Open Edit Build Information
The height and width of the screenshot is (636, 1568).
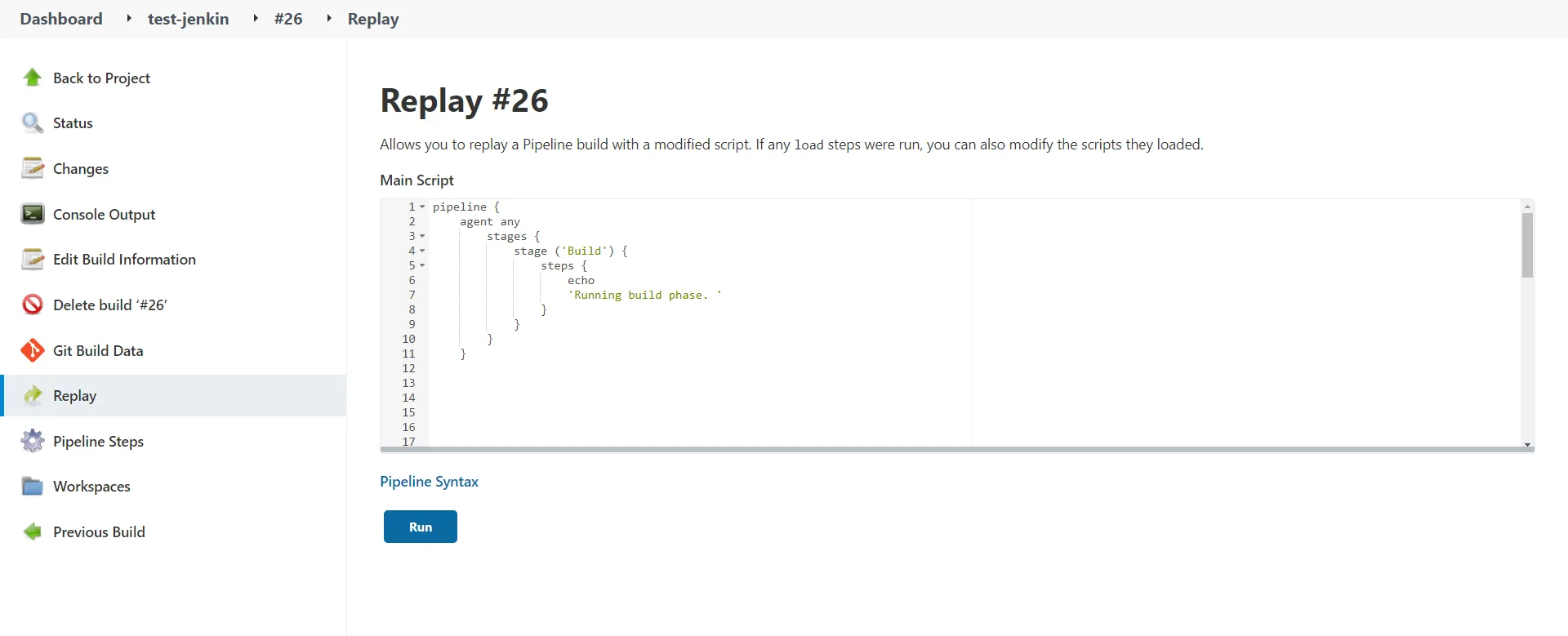[124, 260]
